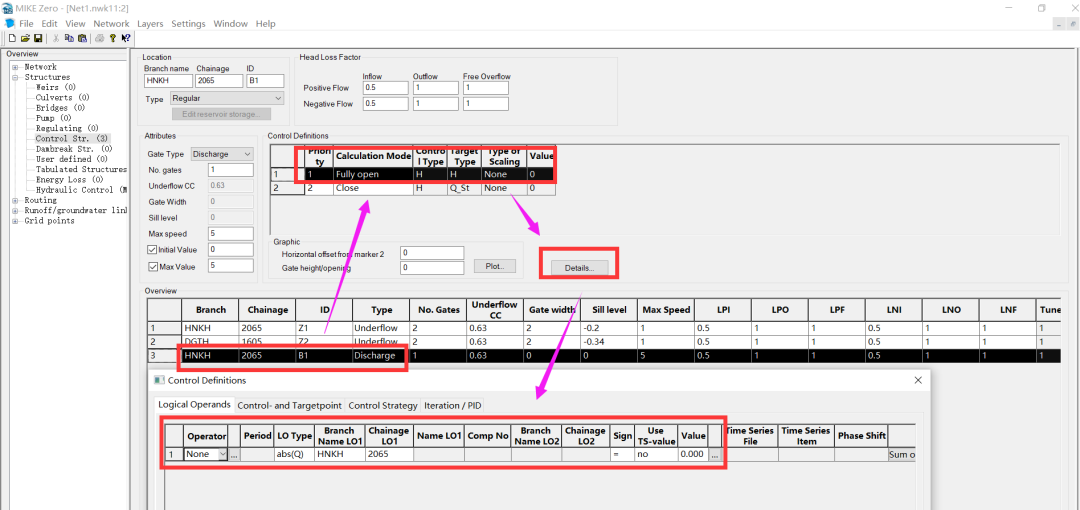This screenshot has width=1080, height=510.
Task: Open the Settings menu
Action: point(188,23)
